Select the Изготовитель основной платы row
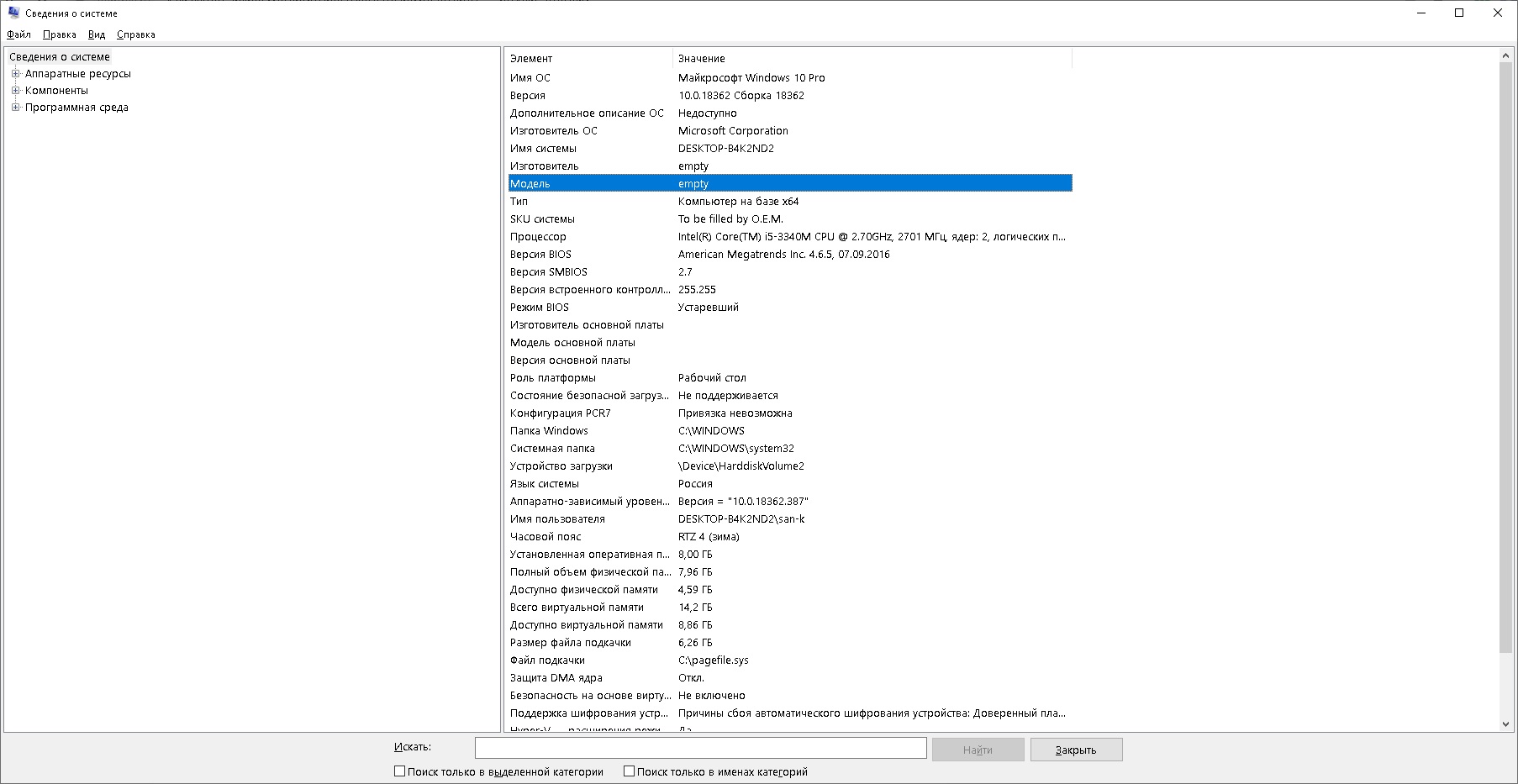This screenshot has width=1518, height=784. 790,324
